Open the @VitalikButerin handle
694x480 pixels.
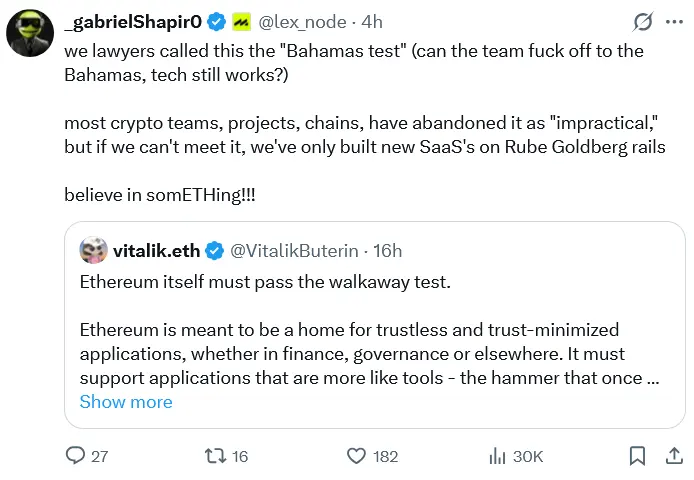[295, 250]
